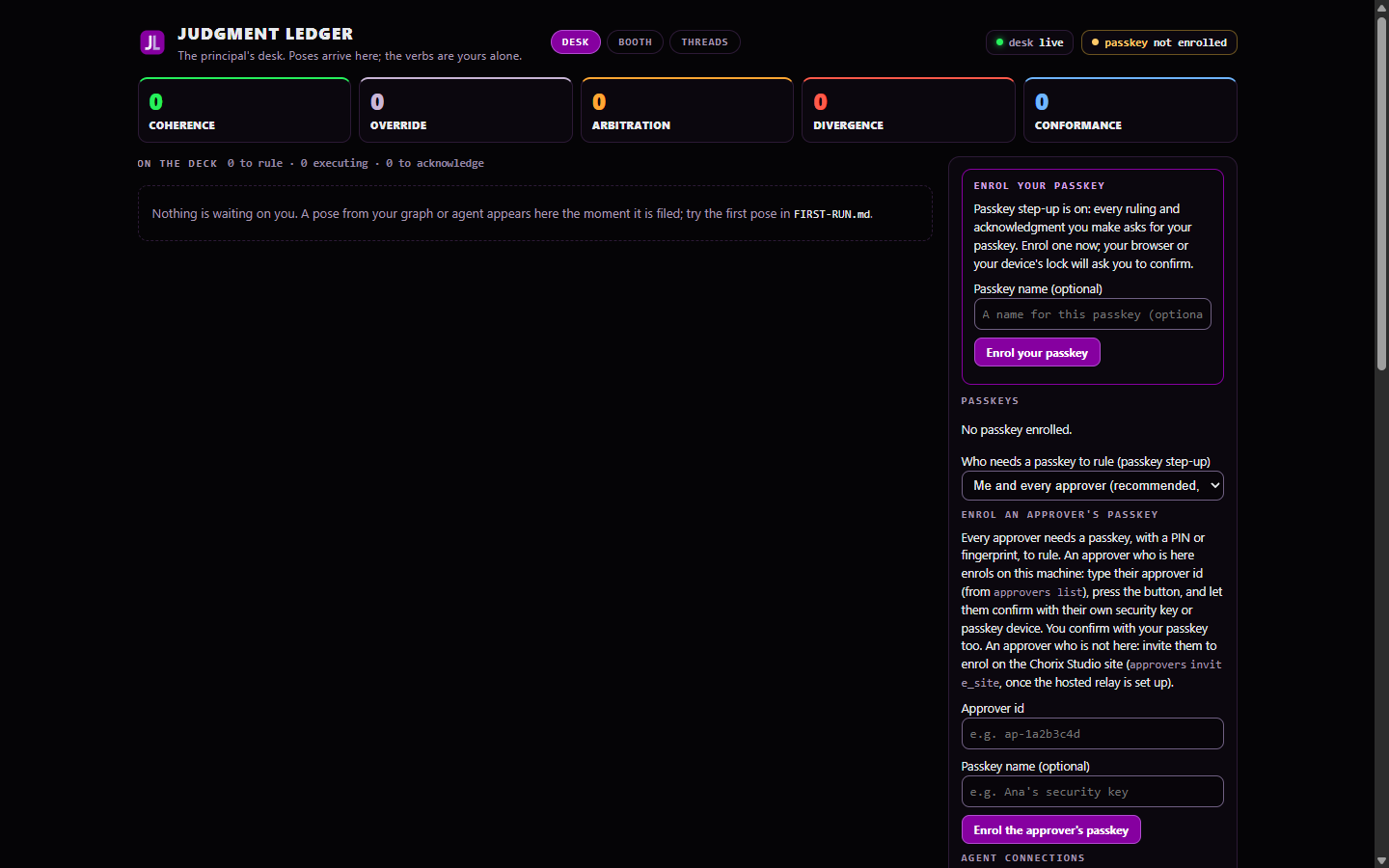Click the 'ON THE DECK' label
The width and height of the screenshot is (1389, 868).
tap(177, 164)
